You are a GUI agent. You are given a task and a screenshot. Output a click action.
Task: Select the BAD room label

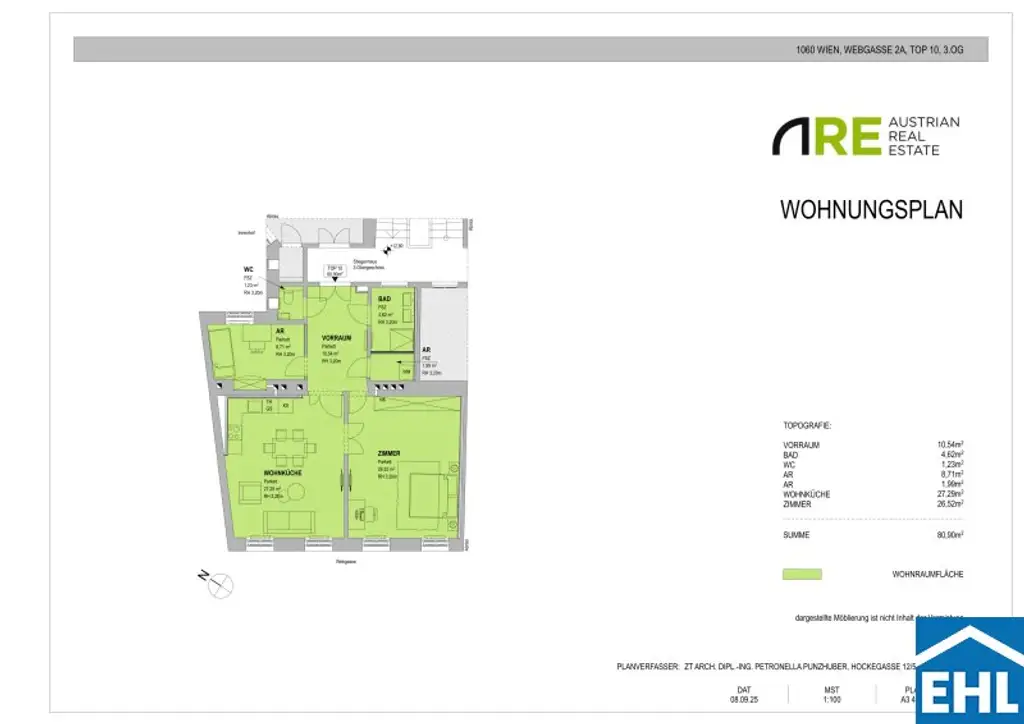click(384, 299)
